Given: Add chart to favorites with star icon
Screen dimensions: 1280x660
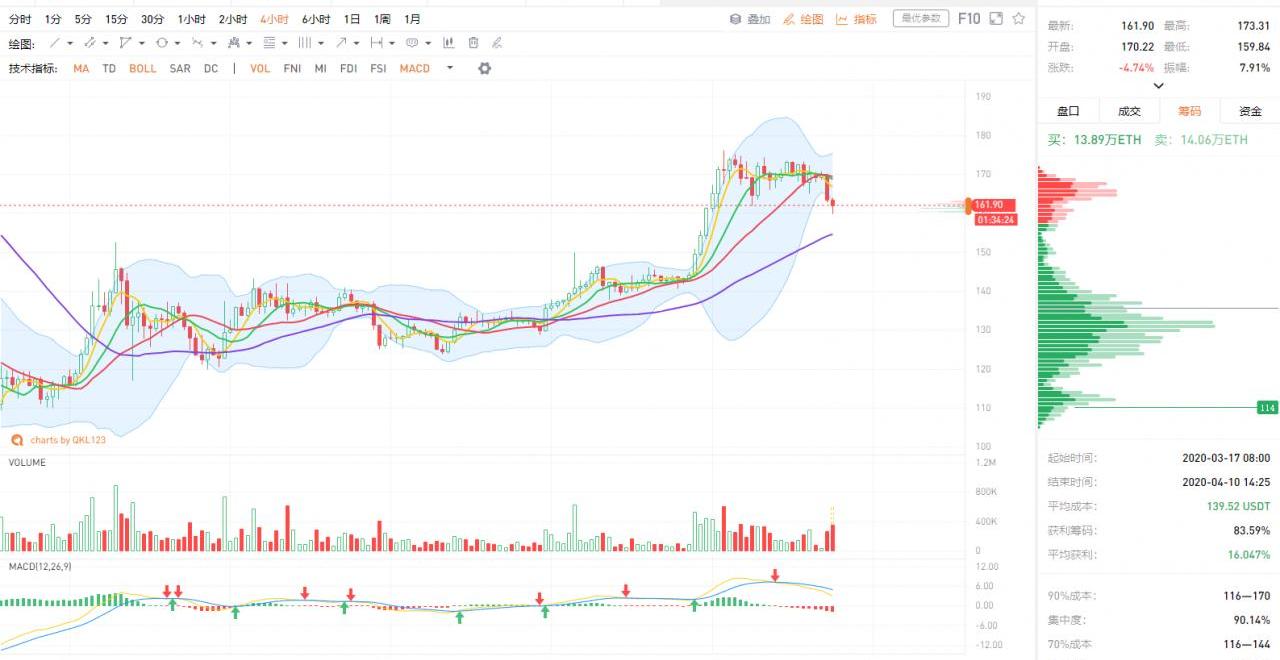Looking at the screenshot, I should [1019, 18].
